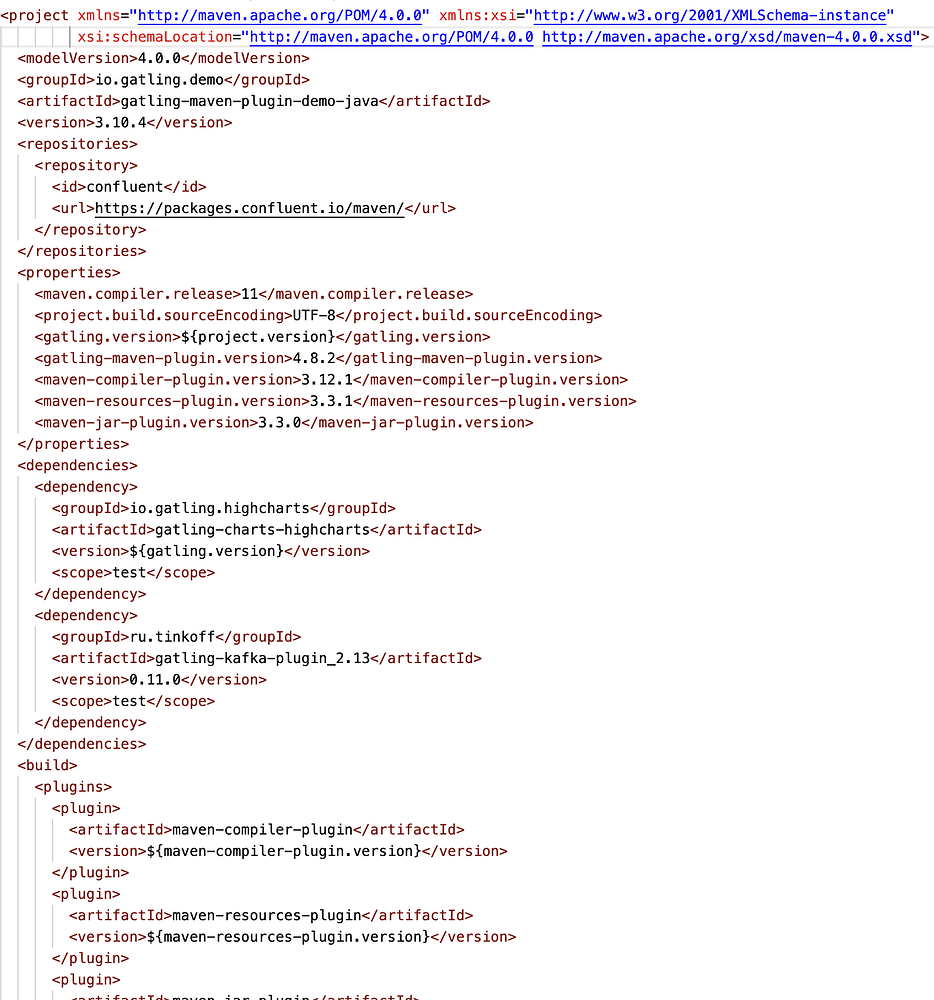The width and height of the screenshot is (934, 1000).
Task: Click the opening repositories tag
Action: 77,144
